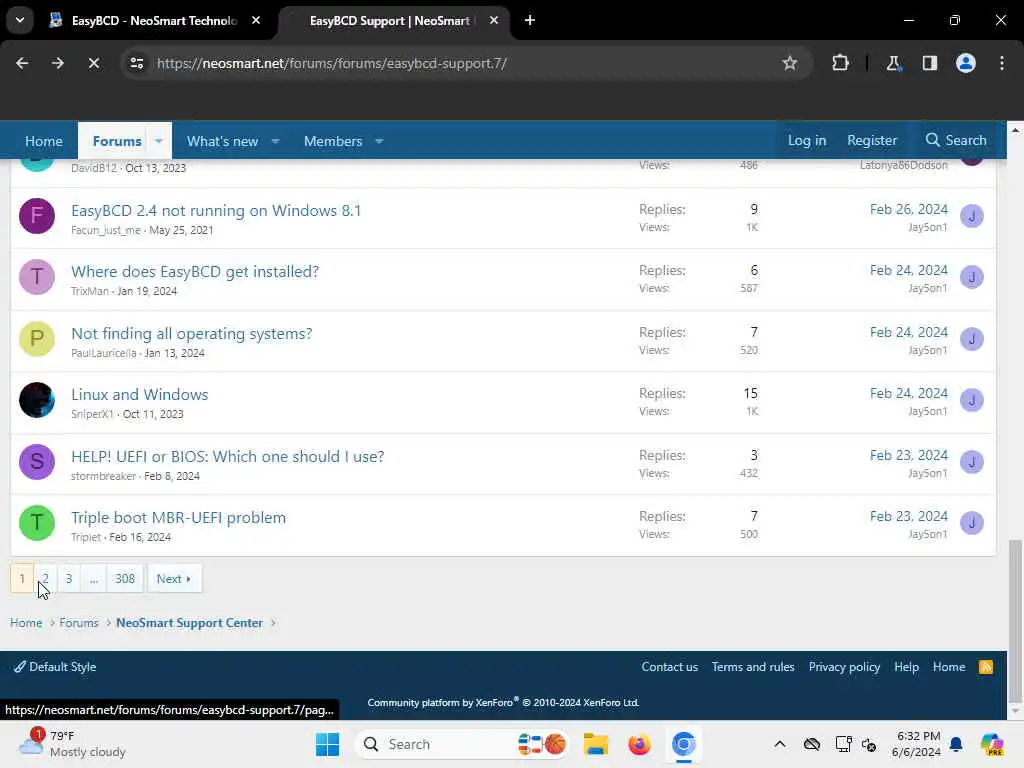Click Log in
Screen dimensions: 1024x768
807,140
